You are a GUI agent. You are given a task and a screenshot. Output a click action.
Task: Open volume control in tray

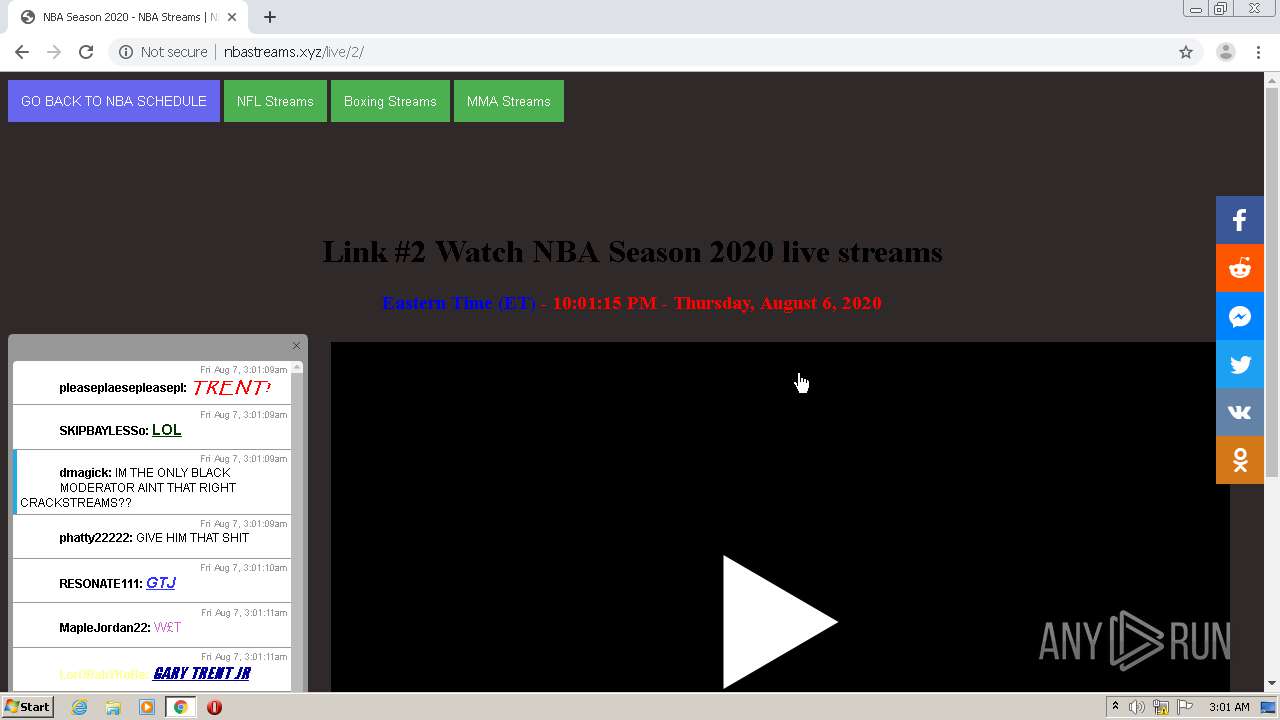pos(1137,707)
